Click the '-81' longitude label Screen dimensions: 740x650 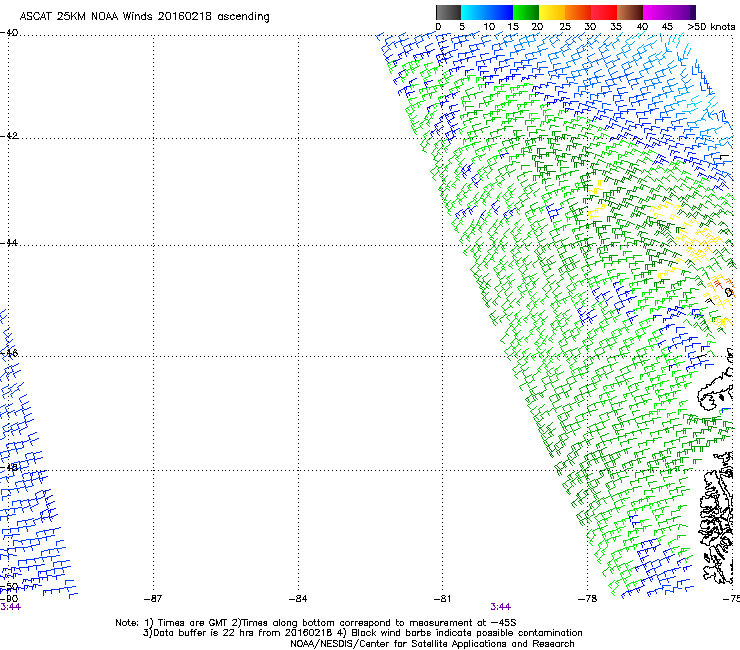point(442,599)
